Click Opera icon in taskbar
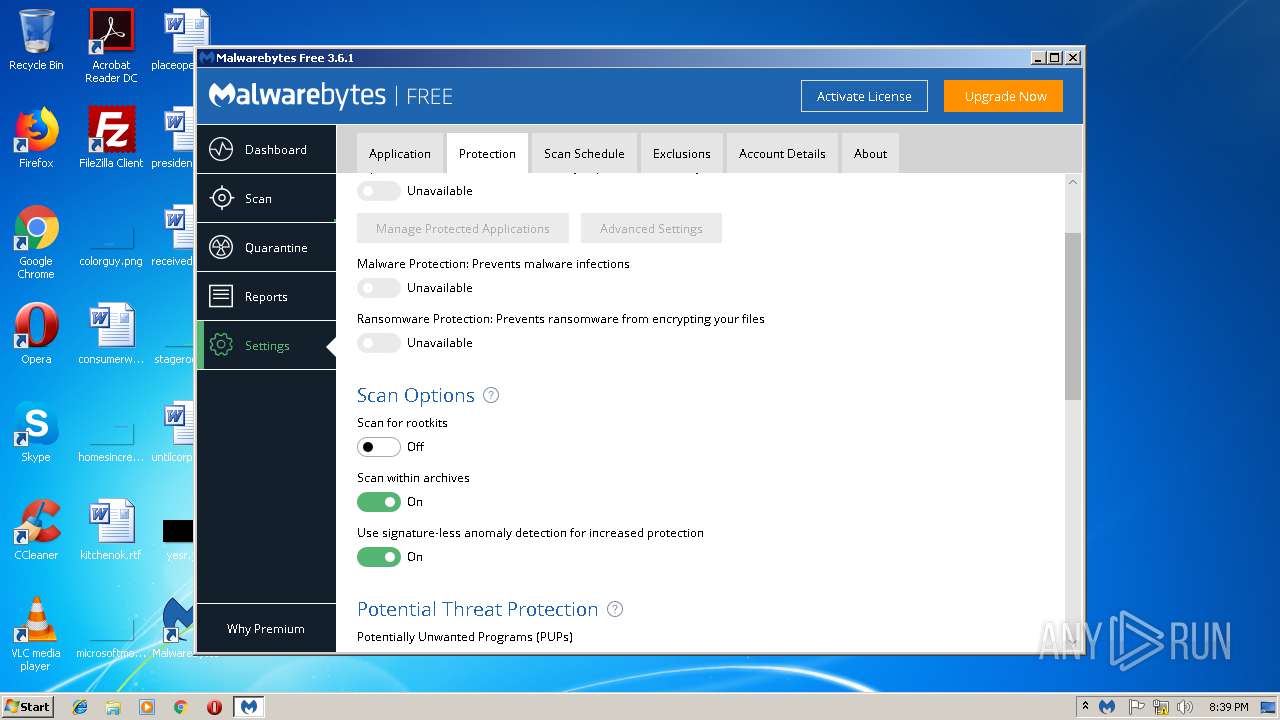Viewport: 1280px width, 720px height. pos(214,707)
